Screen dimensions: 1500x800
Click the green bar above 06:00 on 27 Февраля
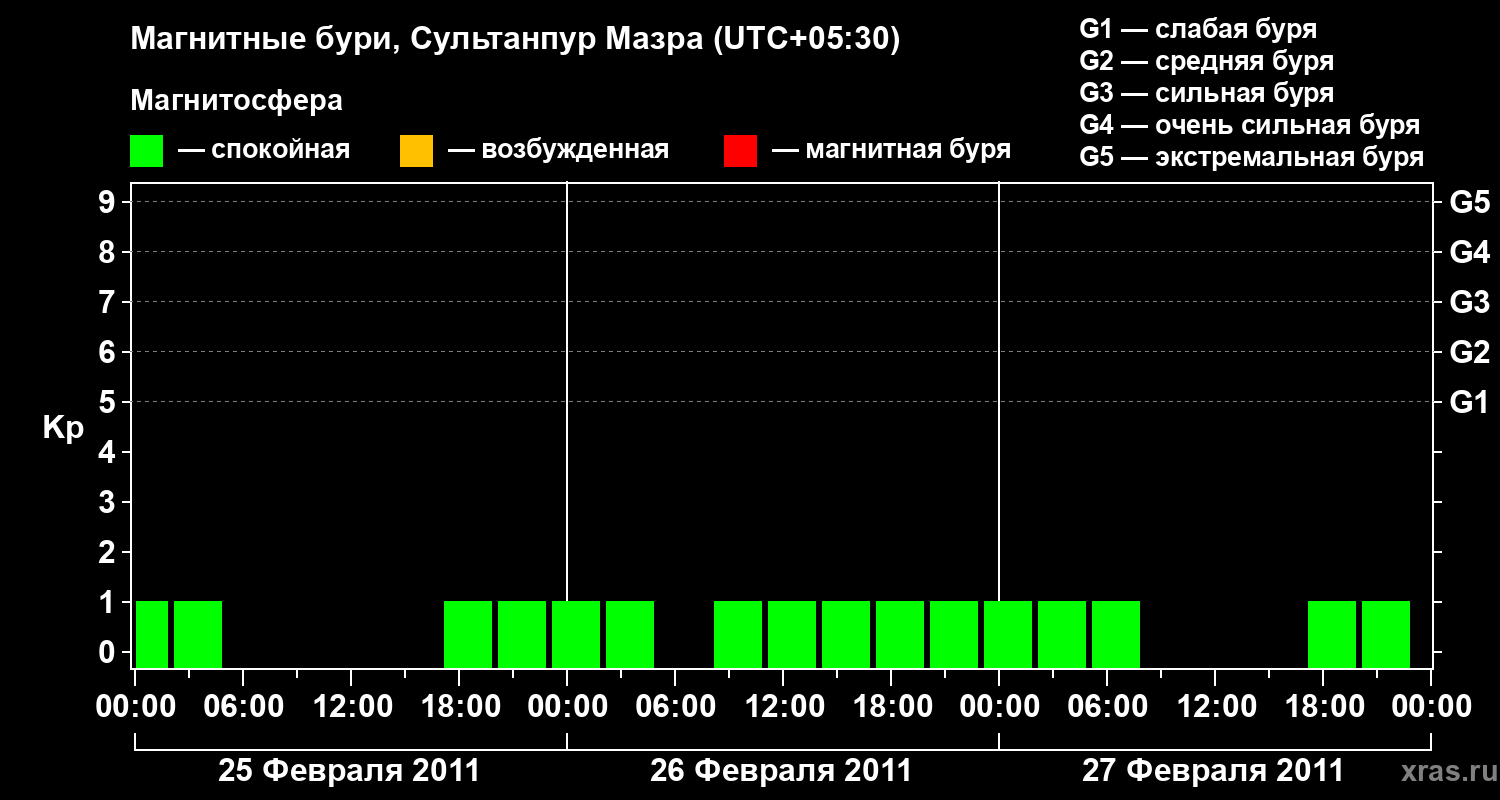(x=1116, y=634)
